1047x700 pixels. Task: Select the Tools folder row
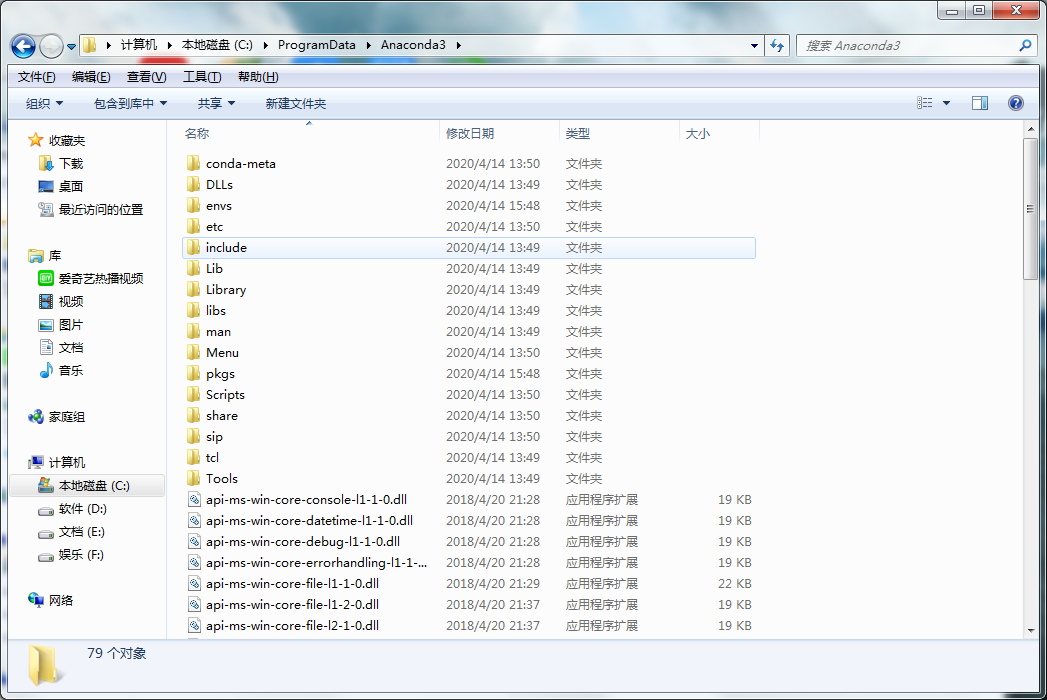469,479
